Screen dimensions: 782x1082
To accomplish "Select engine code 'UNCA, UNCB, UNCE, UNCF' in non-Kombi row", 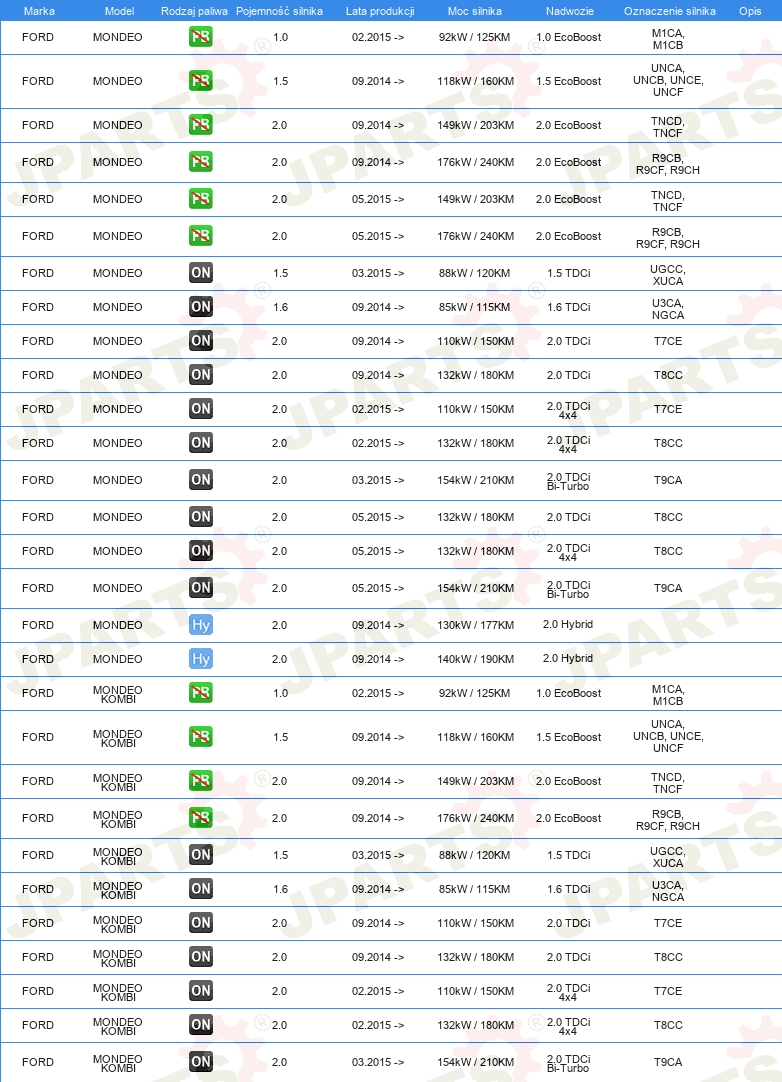I will pos(668,80).
